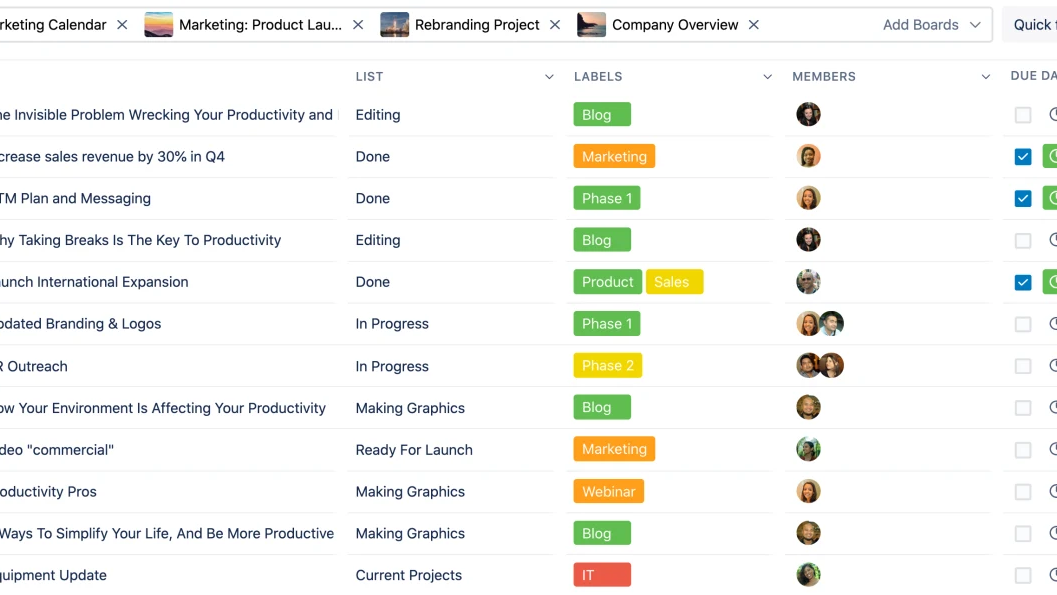Close the Marketing: Product Launch board chip
This screenshot has width=1057, height=595.
point(358,25)
